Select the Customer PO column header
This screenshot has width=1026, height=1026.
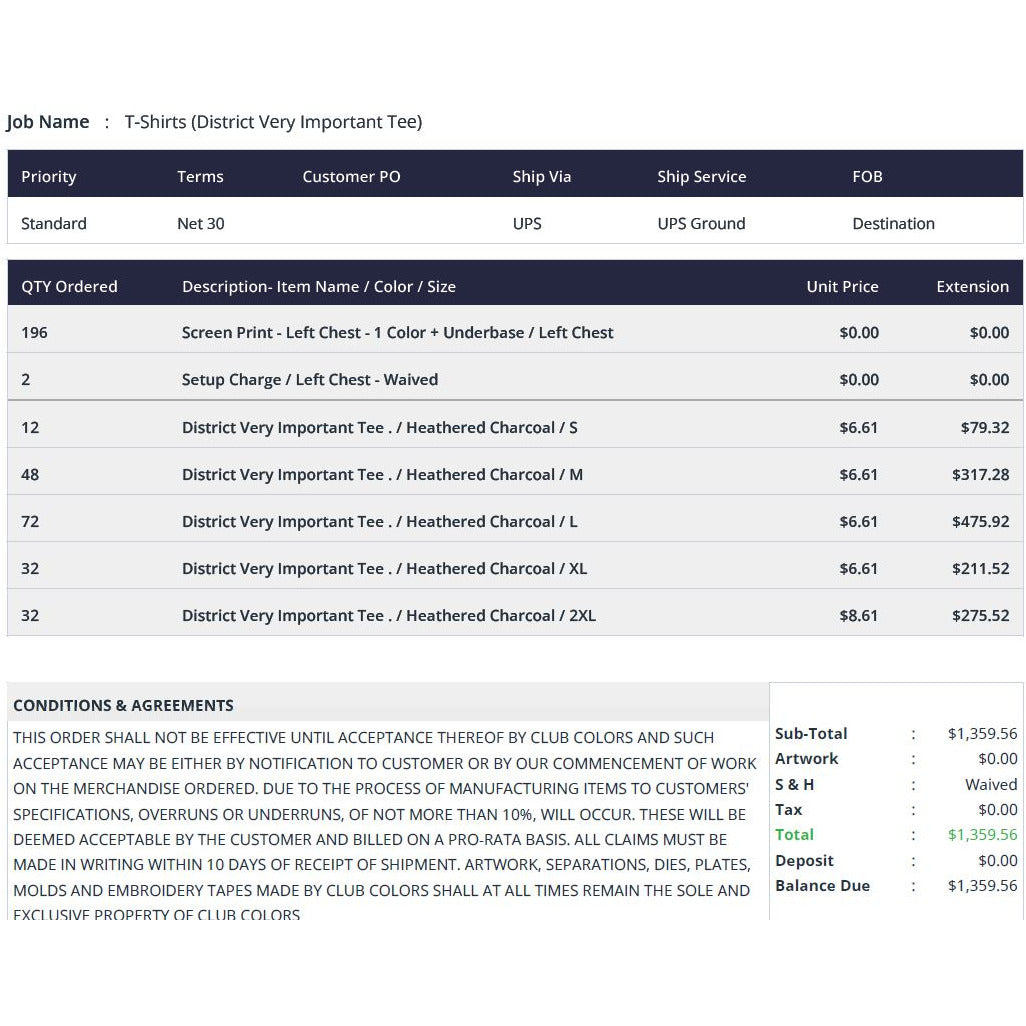(x=351, y=177)
